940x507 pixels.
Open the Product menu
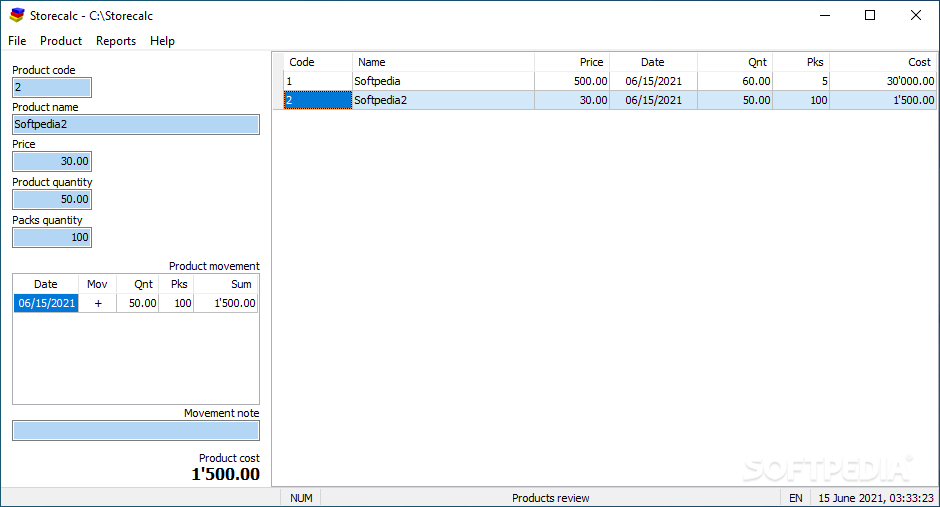point(61,41)
